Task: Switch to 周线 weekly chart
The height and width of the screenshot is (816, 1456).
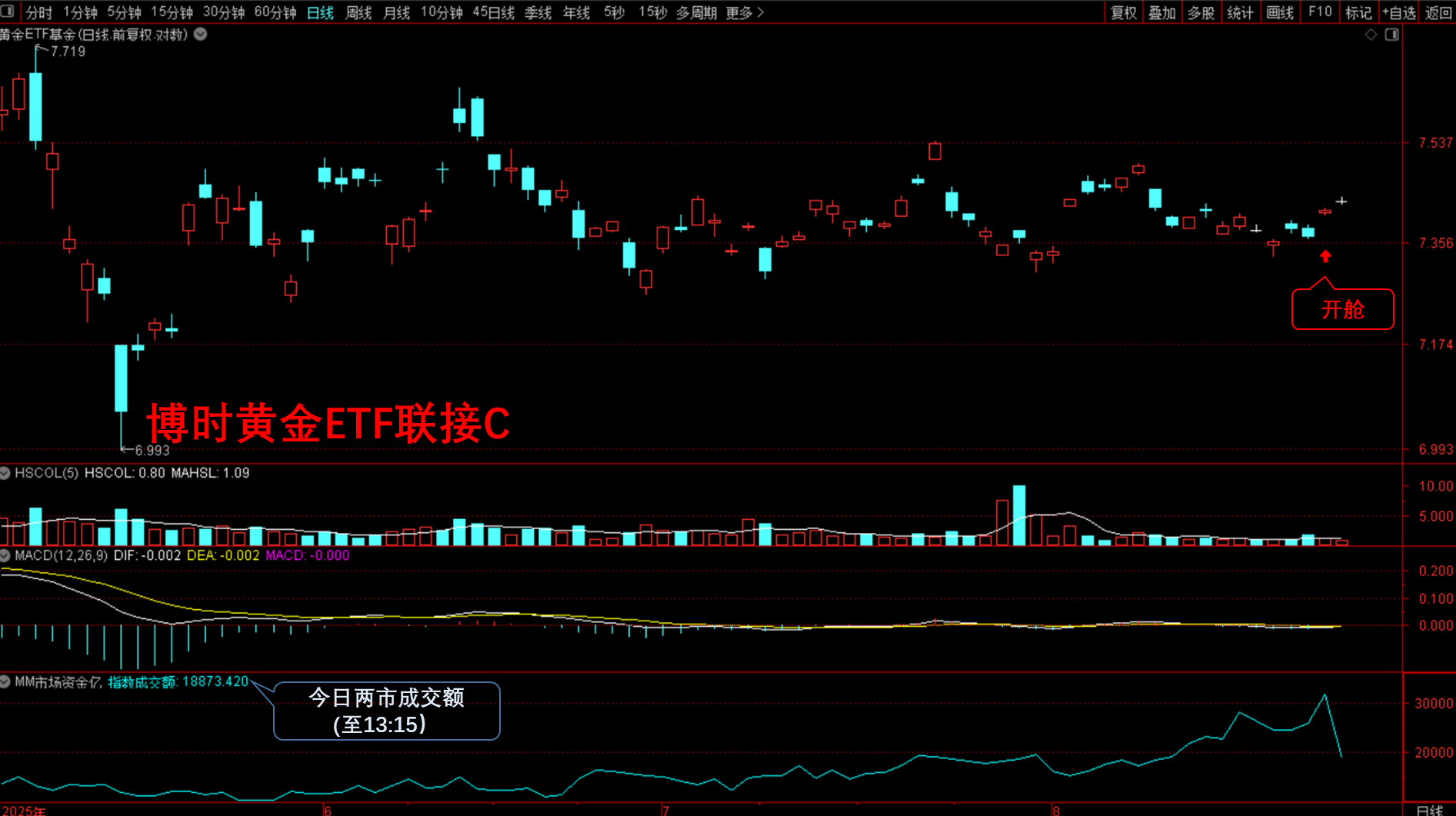Action: [358, 12]
